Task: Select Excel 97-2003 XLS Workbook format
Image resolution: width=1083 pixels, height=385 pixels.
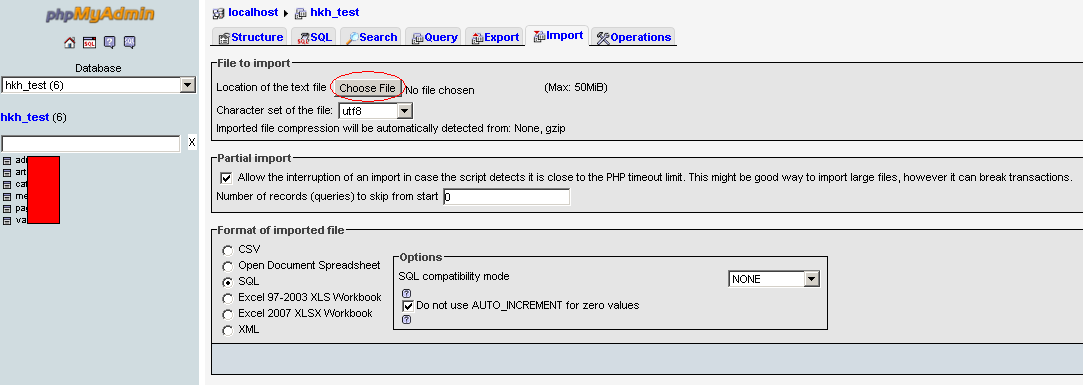Action: point(227,299)
